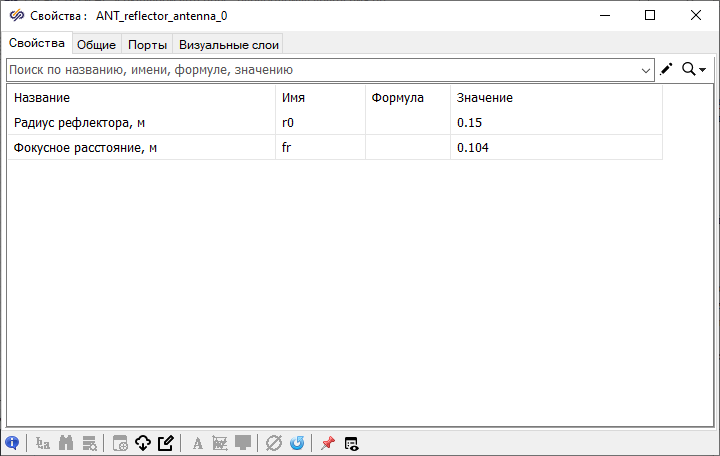The height and width of the screenshot is (456, 720).
Task: Click the search by name input field
Action: coord(320,70)
